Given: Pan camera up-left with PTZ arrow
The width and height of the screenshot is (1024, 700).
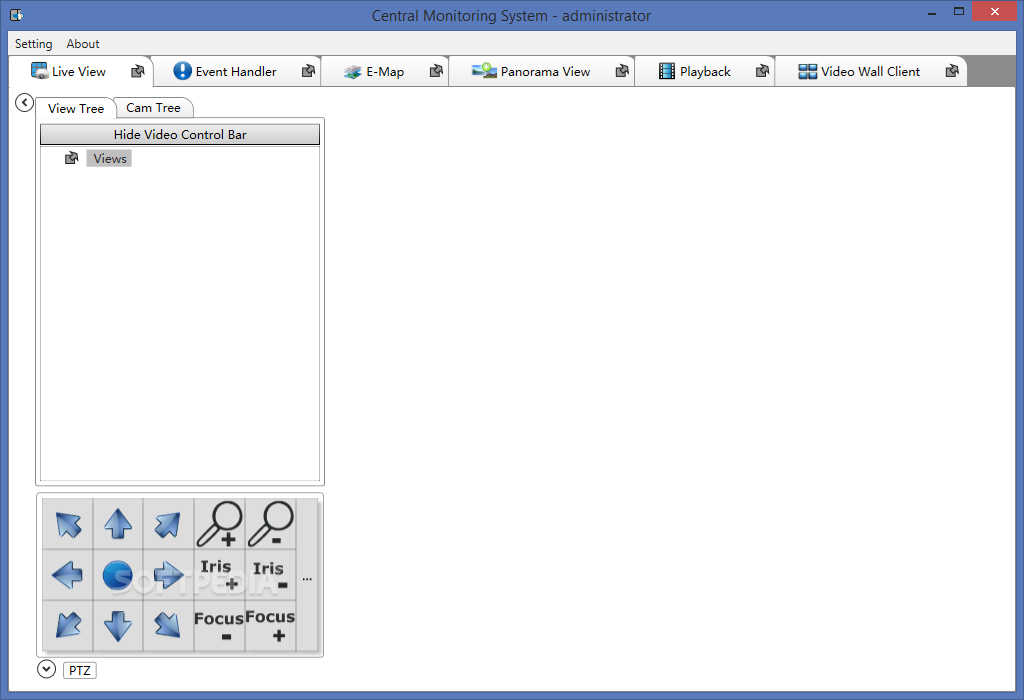Looking at the screenshot, I should [68, 524].
